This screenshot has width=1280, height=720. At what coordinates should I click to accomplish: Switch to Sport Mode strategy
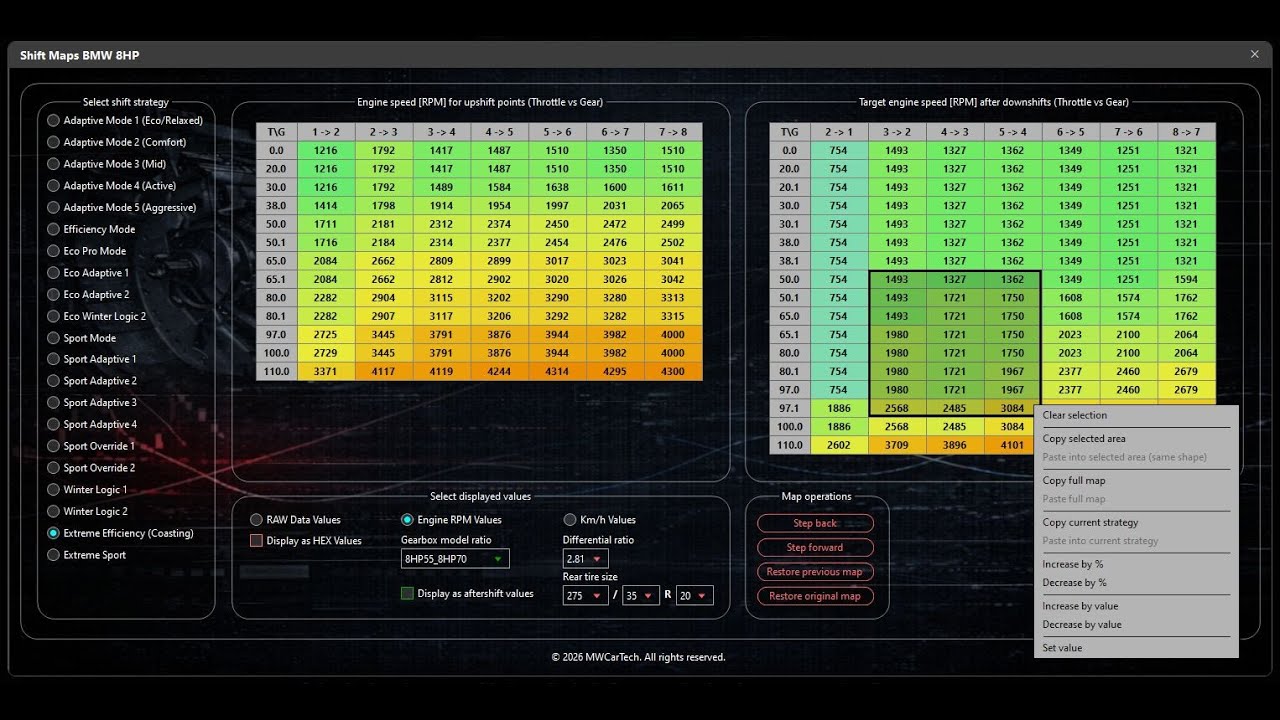81,338
